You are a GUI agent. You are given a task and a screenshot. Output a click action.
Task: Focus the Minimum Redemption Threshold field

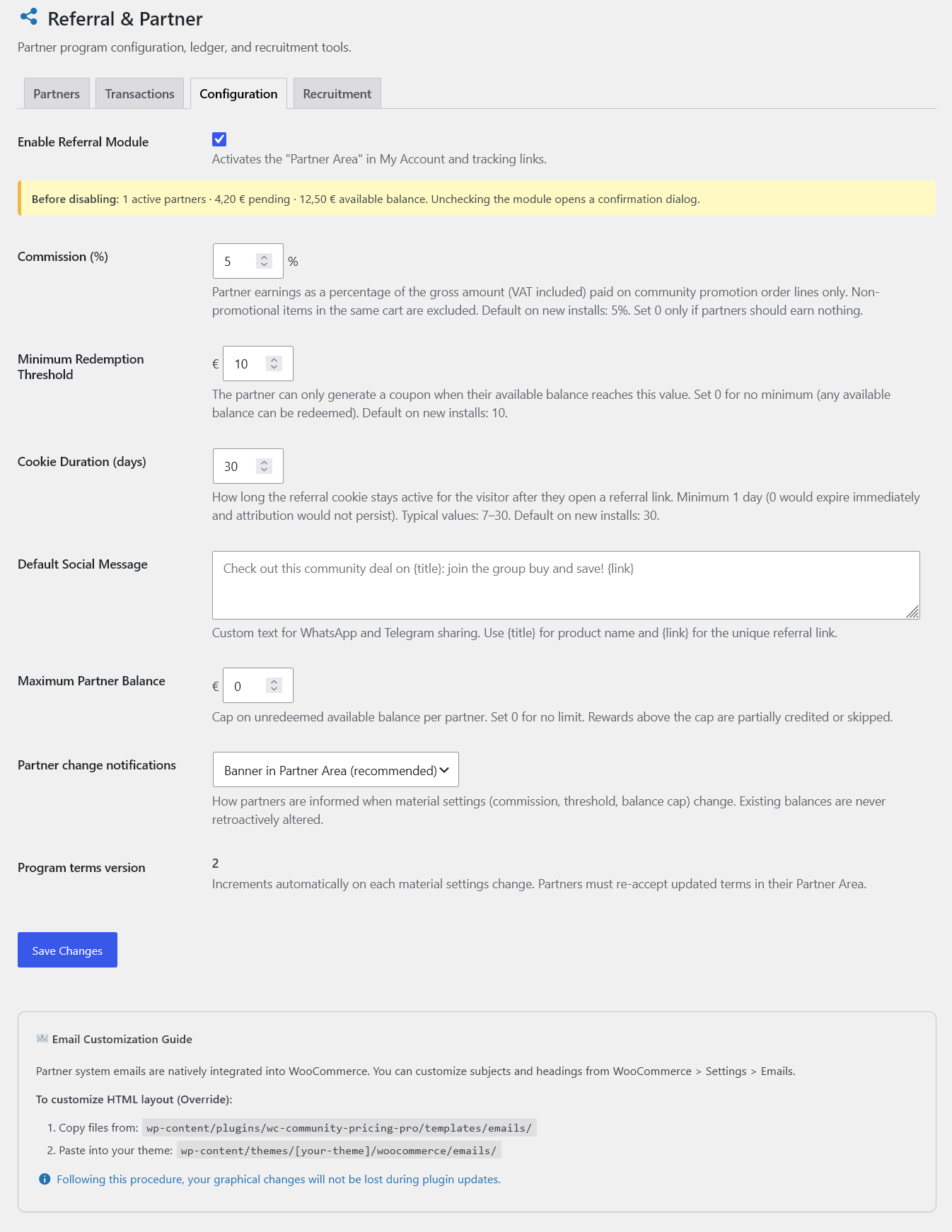point(258,364)
